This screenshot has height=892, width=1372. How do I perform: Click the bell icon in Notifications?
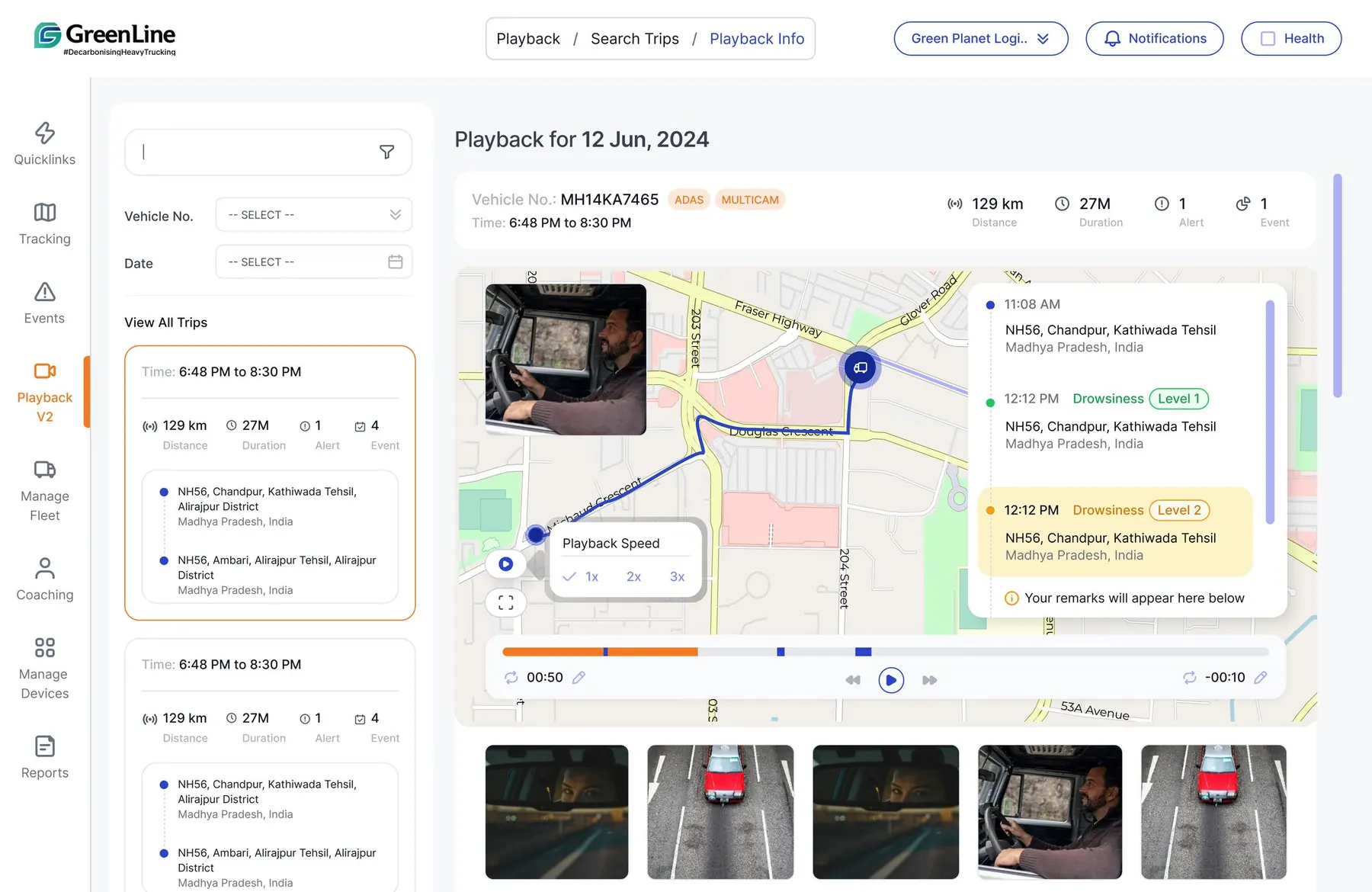pyautogui.click(x=1112, y=39)
